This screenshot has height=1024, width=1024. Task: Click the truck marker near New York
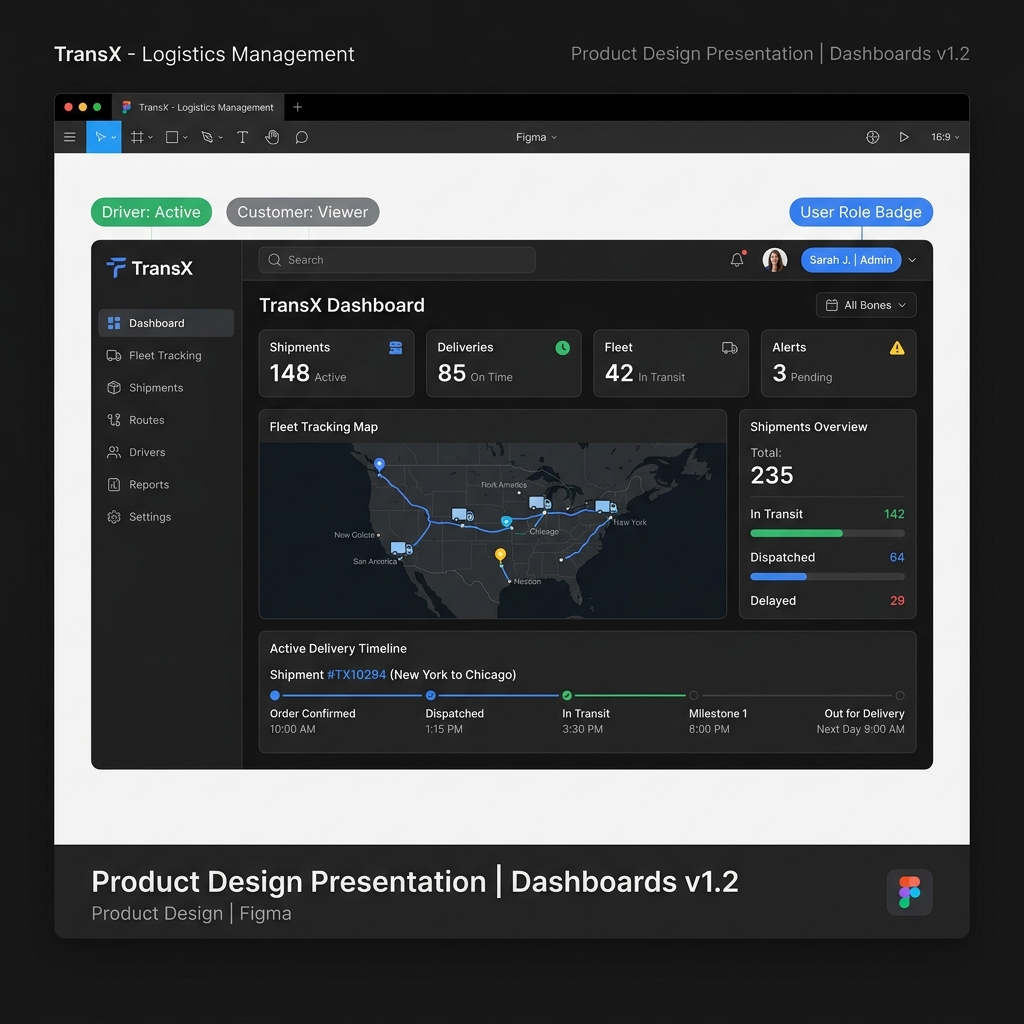[x=605, y=507]
